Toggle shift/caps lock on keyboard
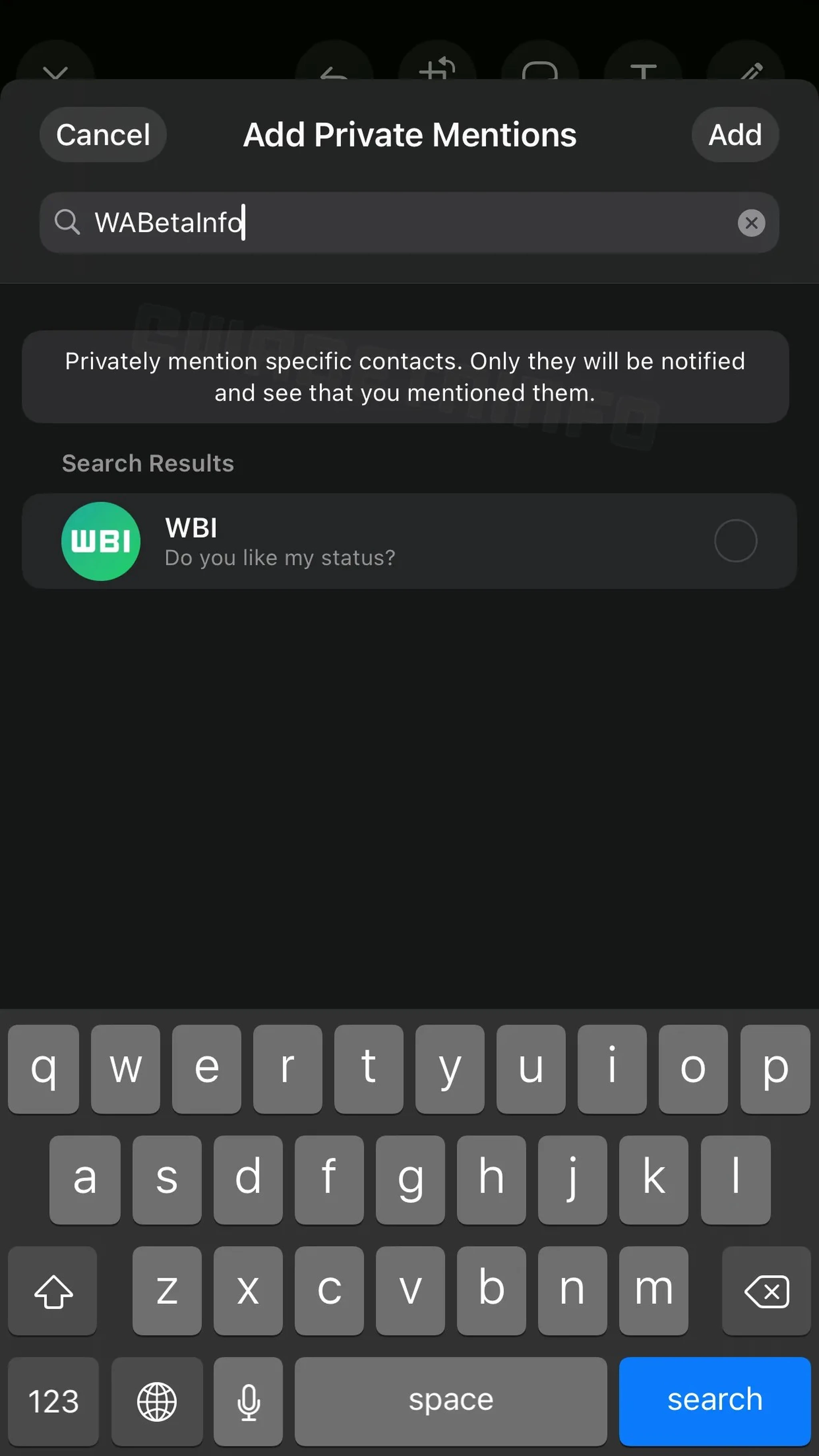819x1456 pixels. click(x=53, y=1290)
